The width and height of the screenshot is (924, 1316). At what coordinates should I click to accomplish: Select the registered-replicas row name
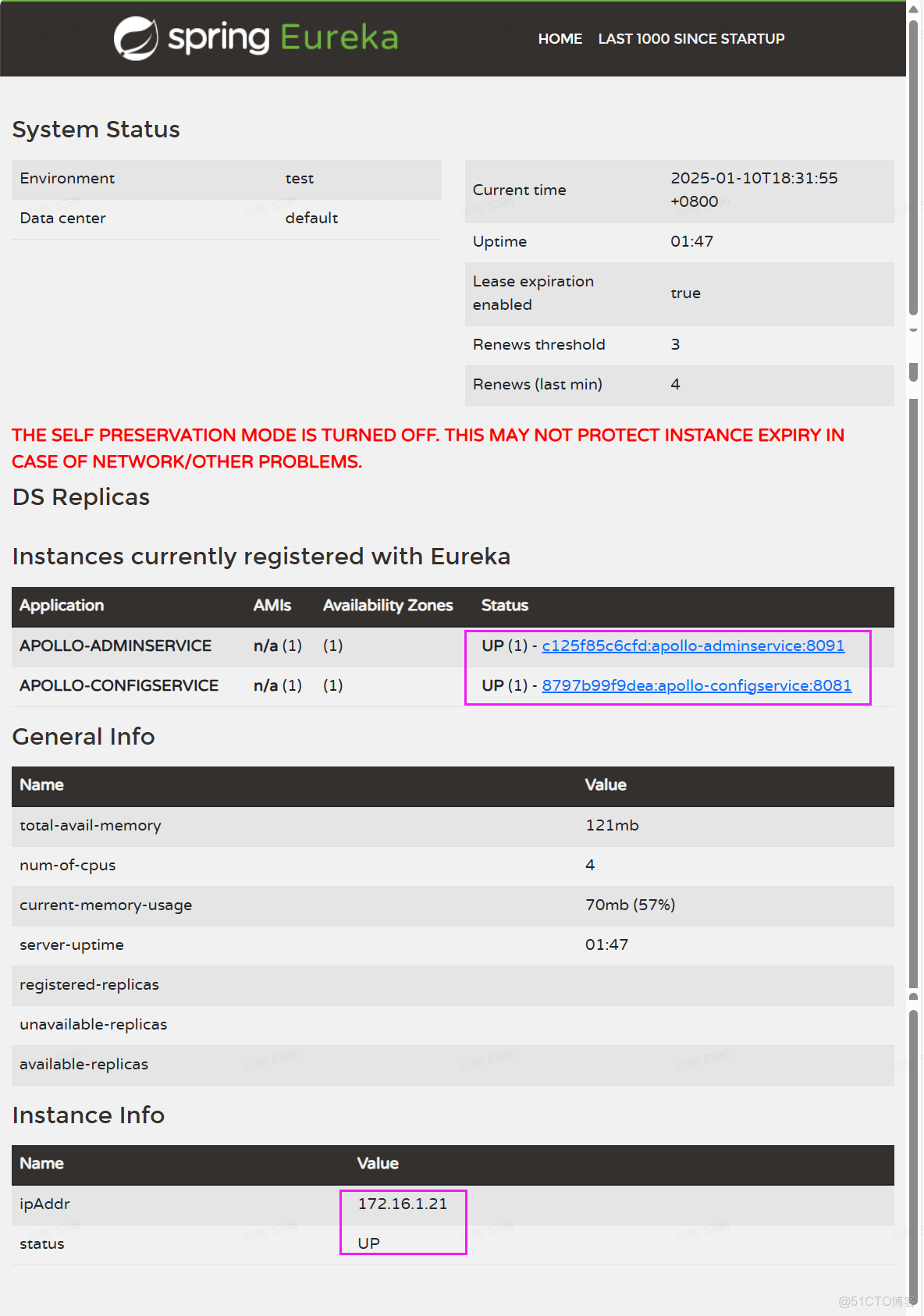(x=89, y=985)
